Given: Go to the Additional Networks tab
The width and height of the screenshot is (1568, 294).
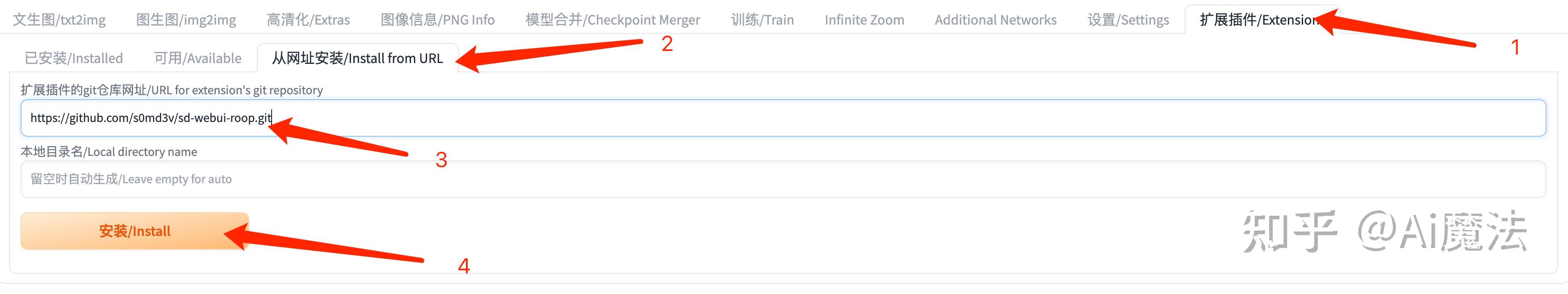Looking at the screenshot, I should pyautogui.click(x=995, y=20).
